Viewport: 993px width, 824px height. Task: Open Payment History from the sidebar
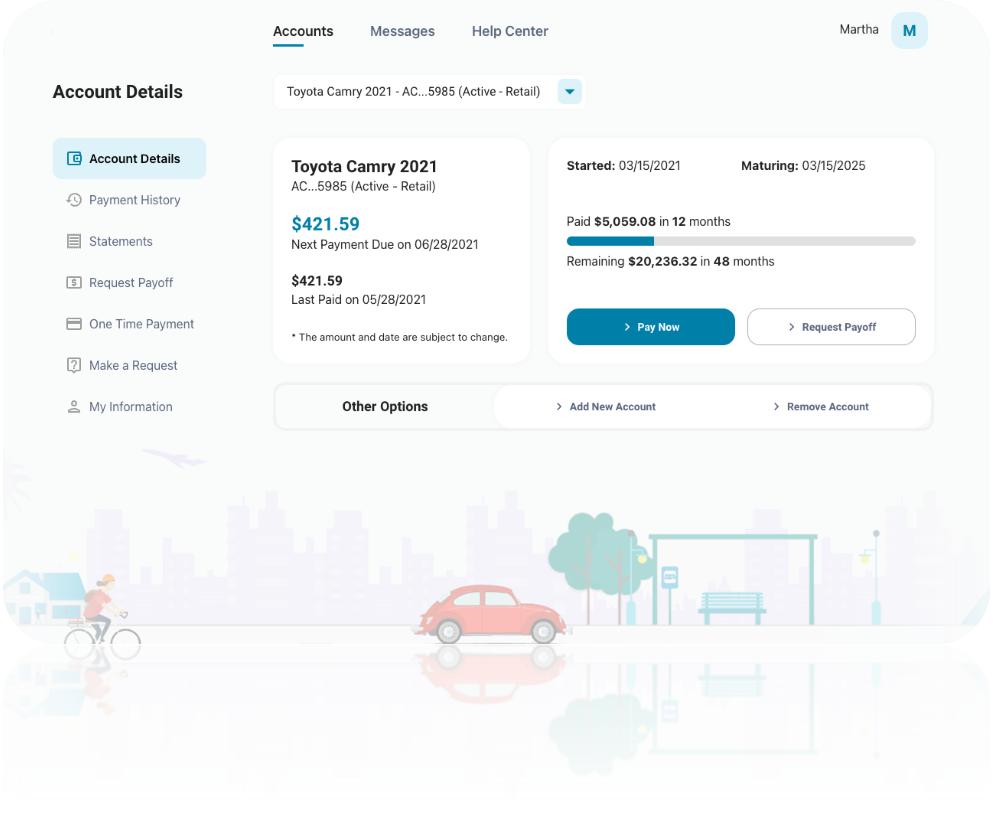point(134,200)
